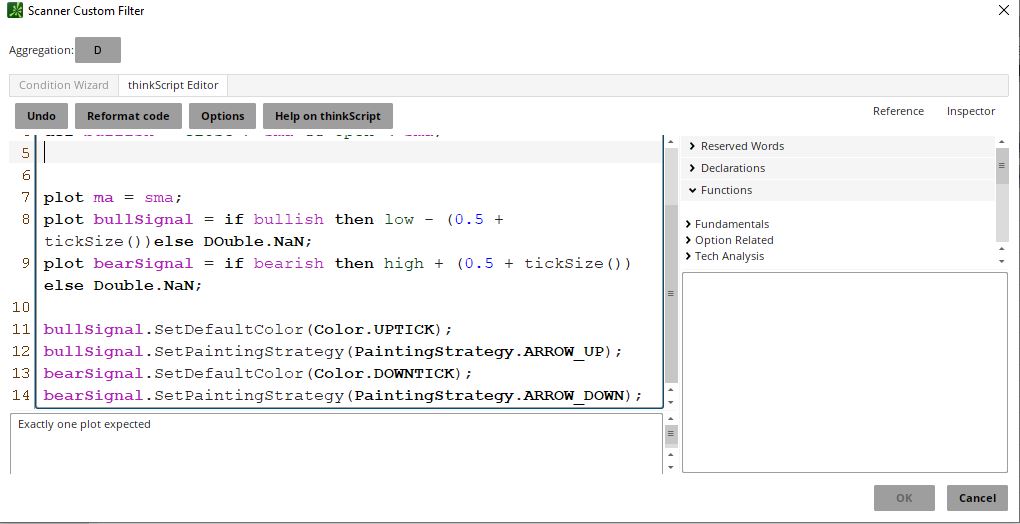This screenshot has height=524, width=1020.
Task: Click the functions tree scroll up arrow
Action: click(1002, 250)
